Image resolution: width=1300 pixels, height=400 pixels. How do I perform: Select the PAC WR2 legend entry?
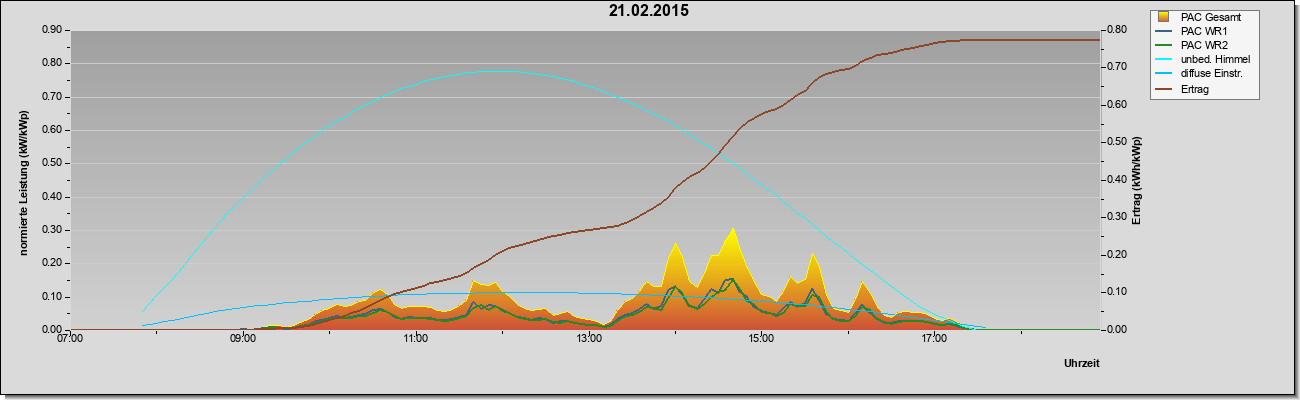[x=1202, y=45]
